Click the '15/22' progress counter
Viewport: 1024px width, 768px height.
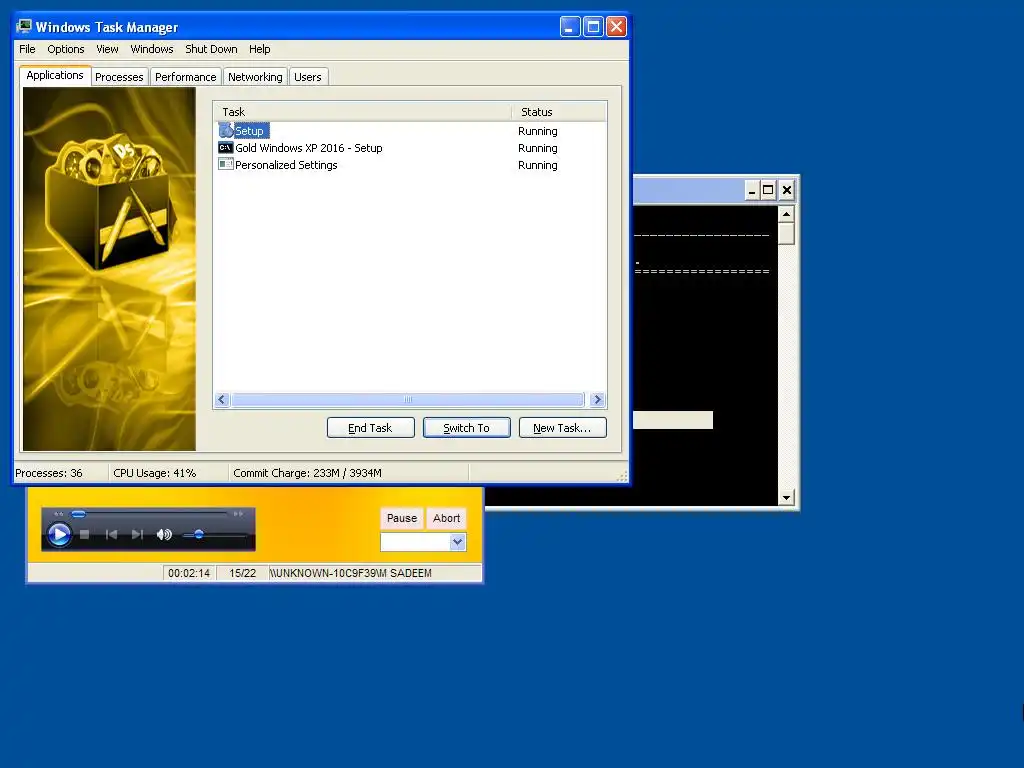[242, 573]
